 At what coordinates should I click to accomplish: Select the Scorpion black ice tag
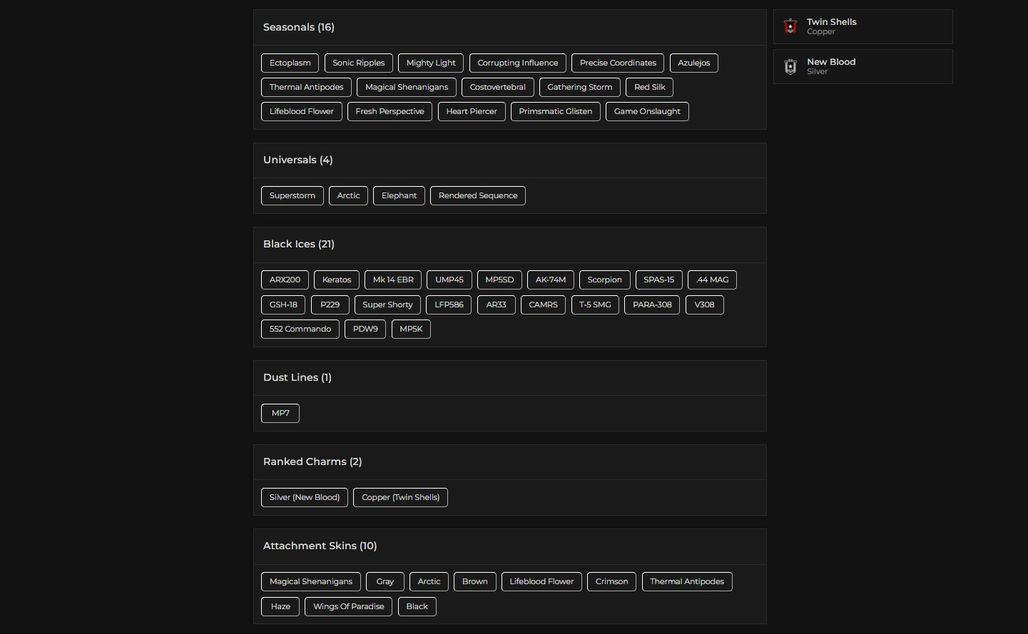[x=604, y=280]
